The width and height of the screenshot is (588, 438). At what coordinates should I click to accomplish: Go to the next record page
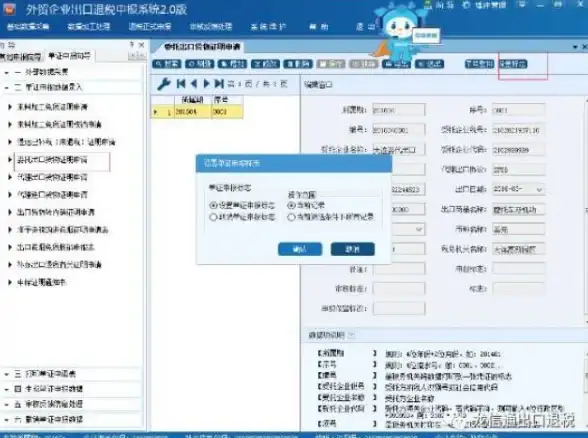click(206, 84)
